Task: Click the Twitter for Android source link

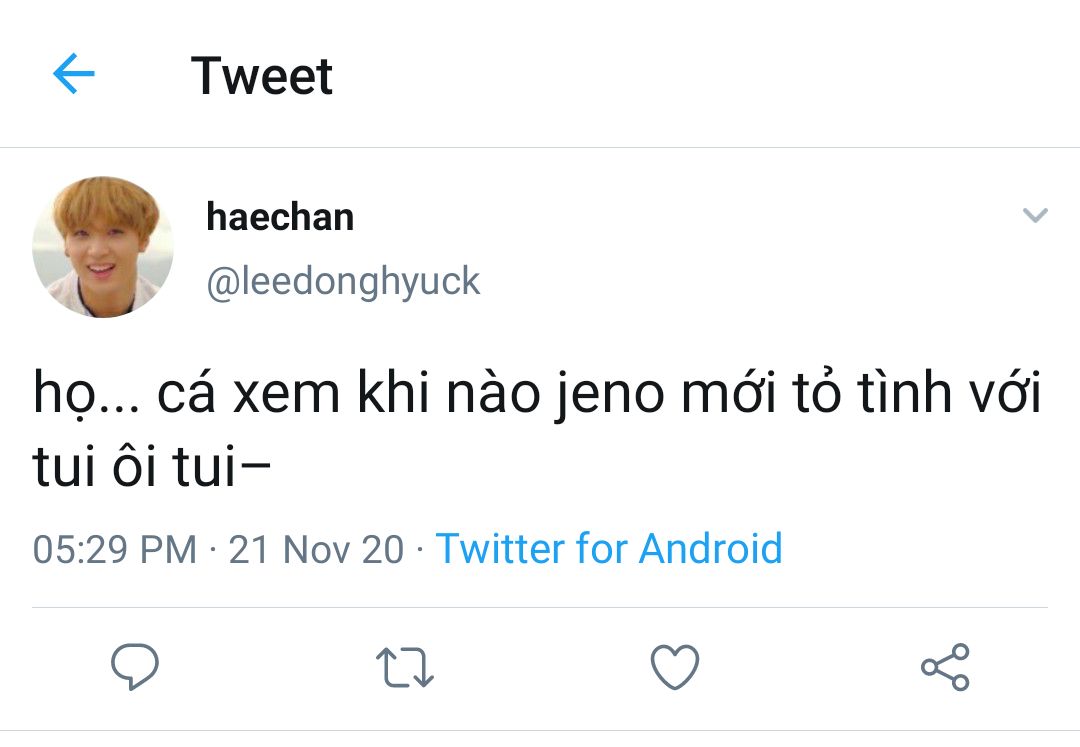Action: (x=608, y=549)
